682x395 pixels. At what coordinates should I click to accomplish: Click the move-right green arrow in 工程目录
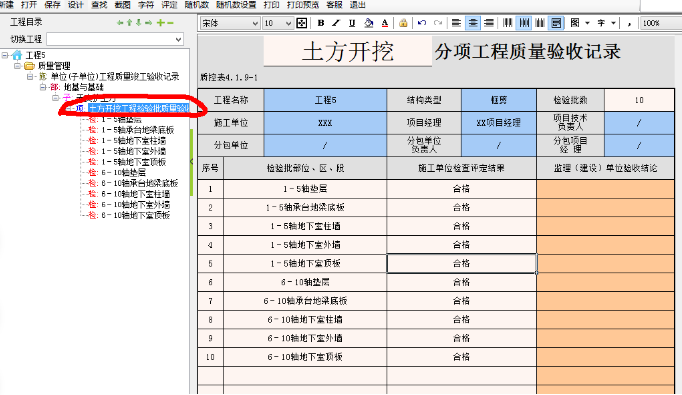pyautogui.click(x=148, y=23)
